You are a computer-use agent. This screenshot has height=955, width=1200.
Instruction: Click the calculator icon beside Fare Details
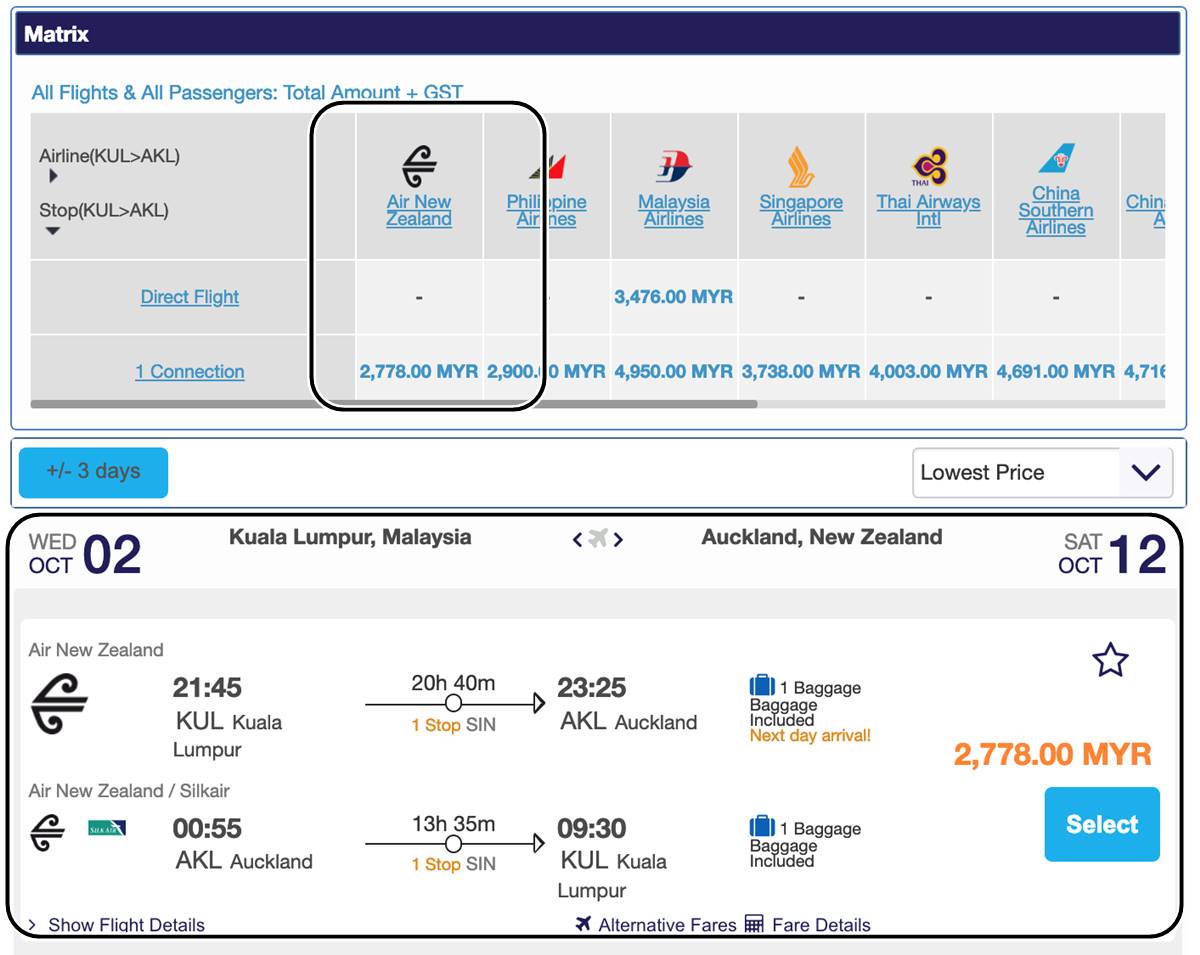click(754, 924)
